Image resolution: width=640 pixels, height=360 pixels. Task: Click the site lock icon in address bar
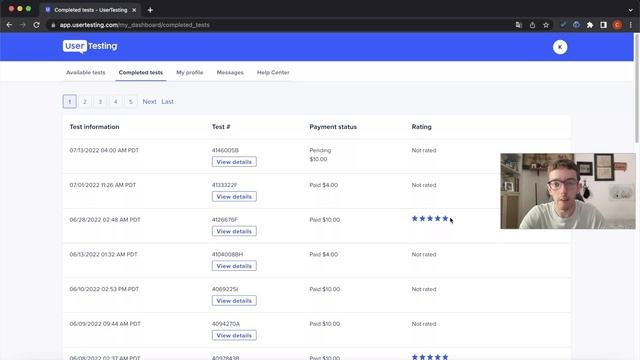pos(53,25)
